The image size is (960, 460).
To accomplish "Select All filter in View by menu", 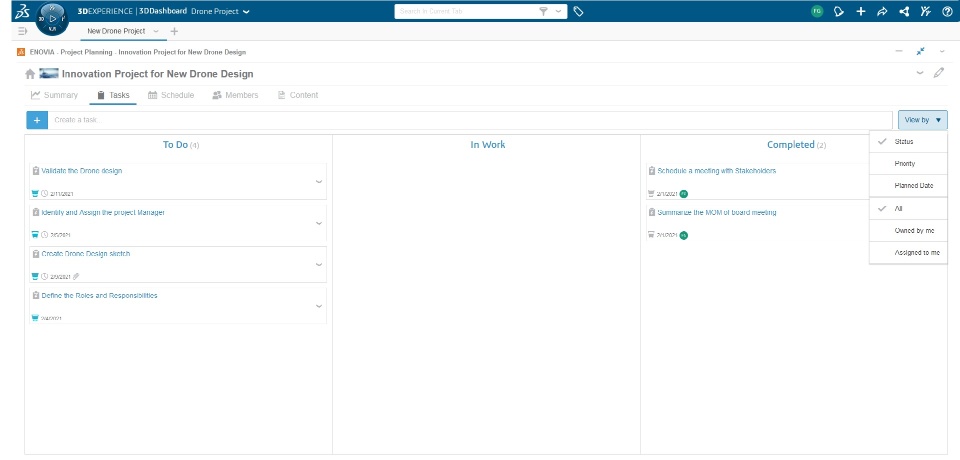I will click(908, 208).
